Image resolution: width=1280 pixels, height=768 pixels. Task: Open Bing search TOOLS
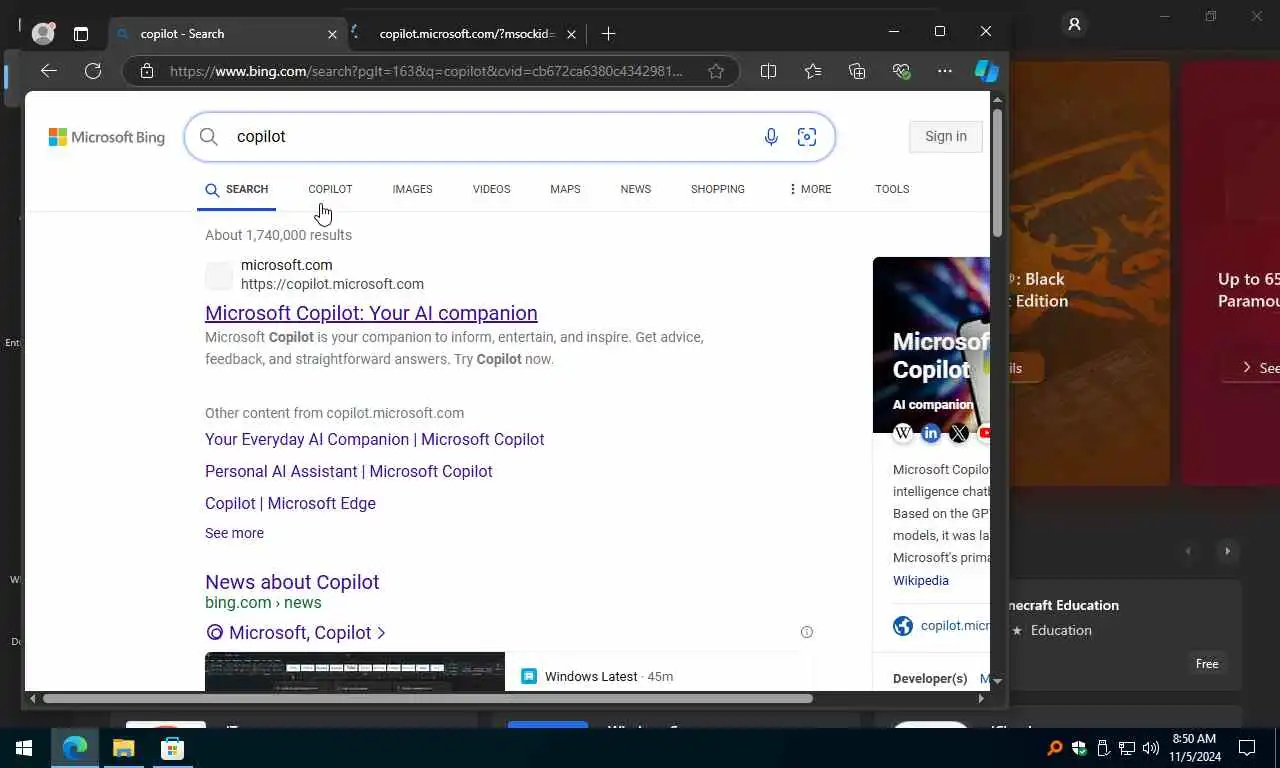[892, 189]
